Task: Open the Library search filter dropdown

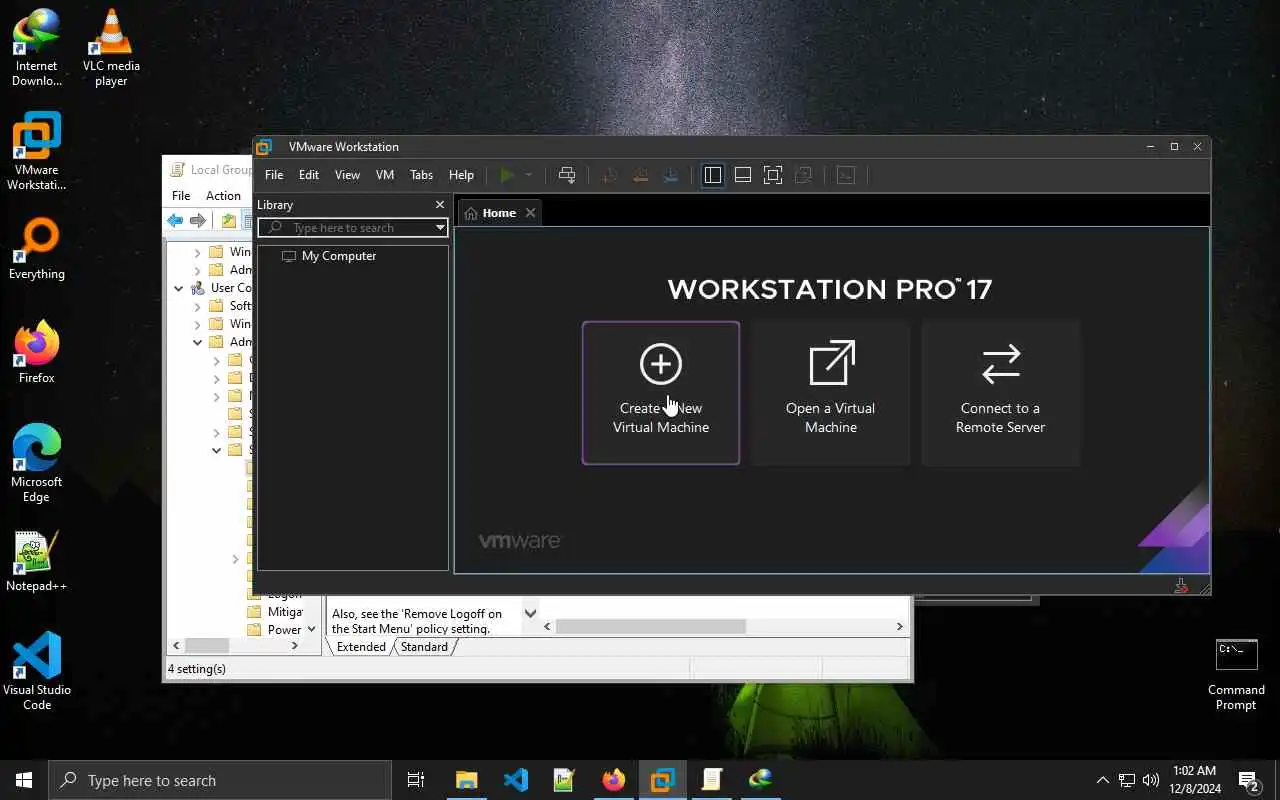Action: pyautogui.click(x=439, y=228)
